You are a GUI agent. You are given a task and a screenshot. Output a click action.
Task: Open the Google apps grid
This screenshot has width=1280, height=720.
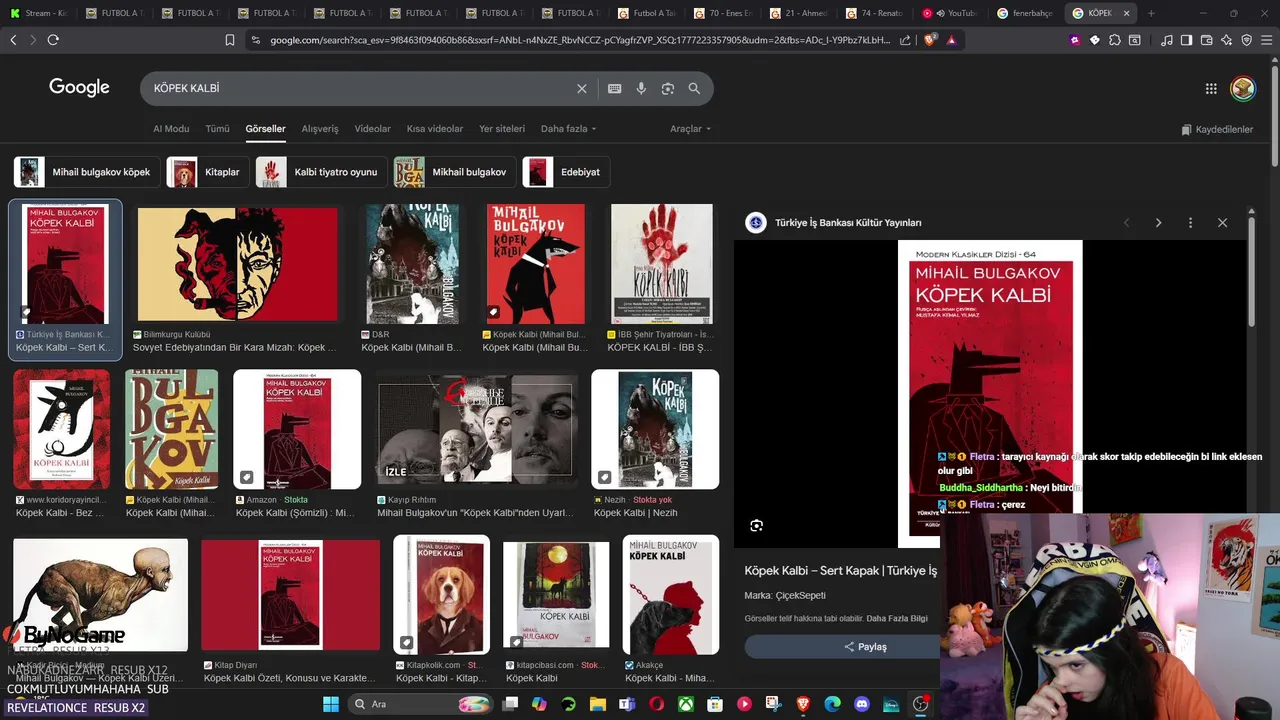(1211, 88)
